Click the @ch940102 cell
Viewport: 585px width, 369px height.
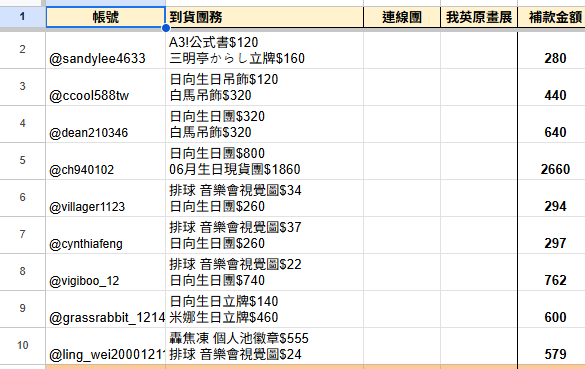click(105, 161)
